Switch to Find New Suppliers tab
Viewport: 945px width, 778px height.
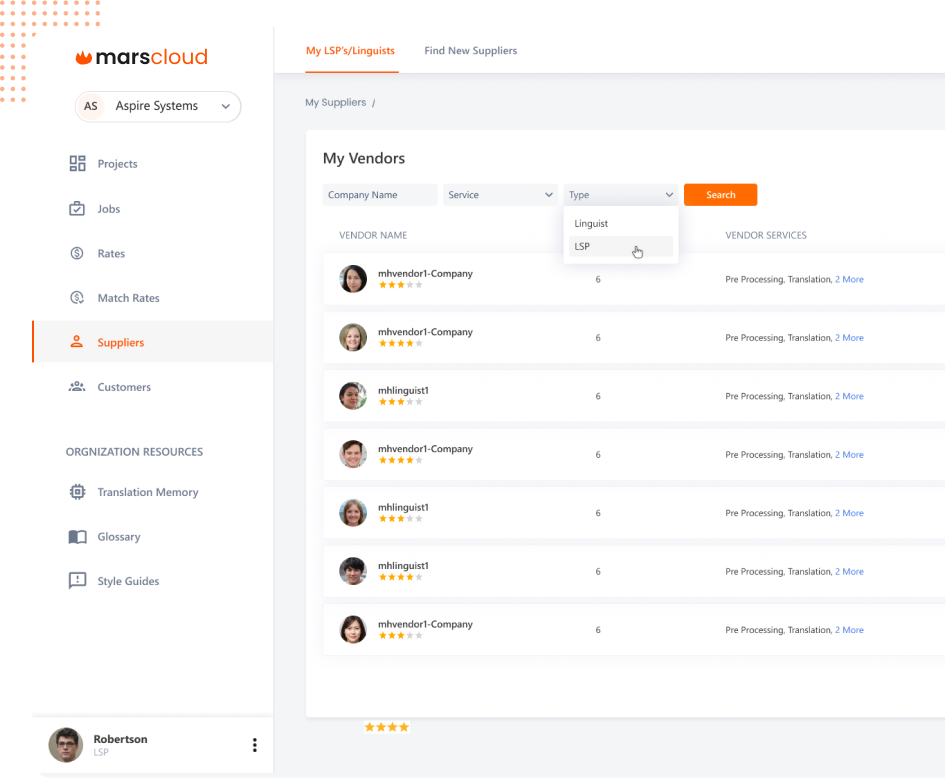click(x=470, y=51)
